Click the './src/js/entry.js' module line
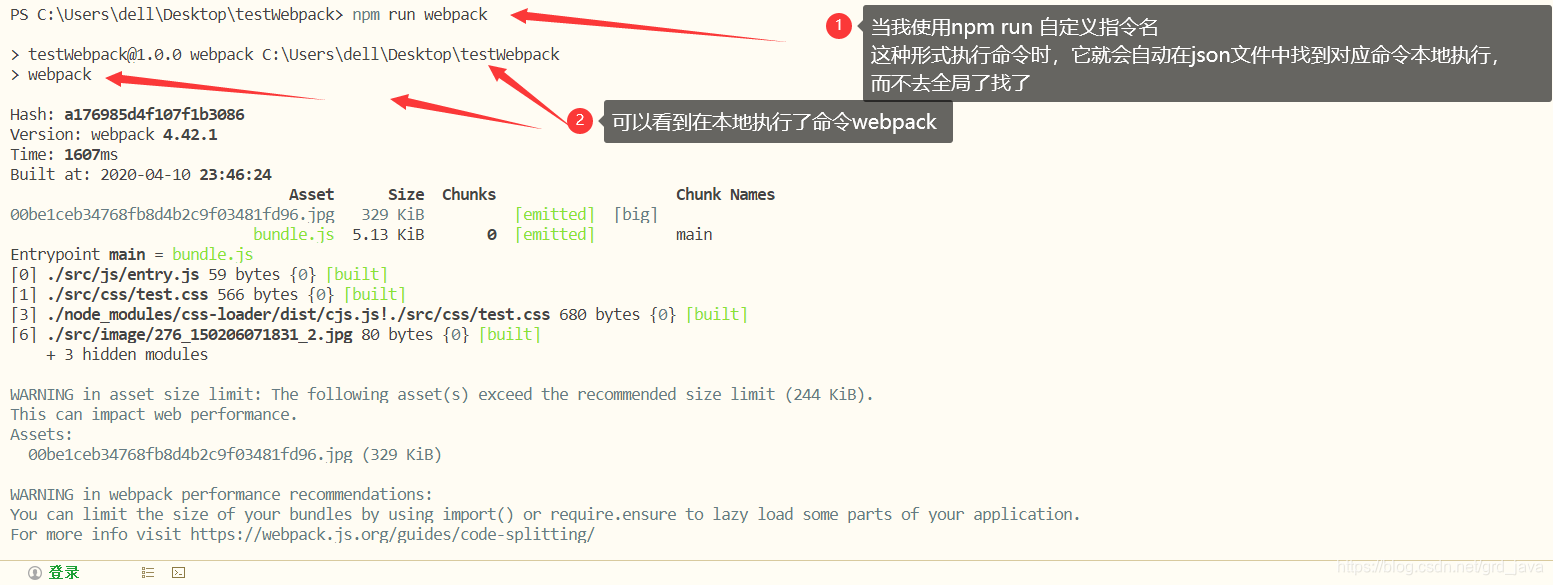The image size is (1553, 585). click(199, 274)
